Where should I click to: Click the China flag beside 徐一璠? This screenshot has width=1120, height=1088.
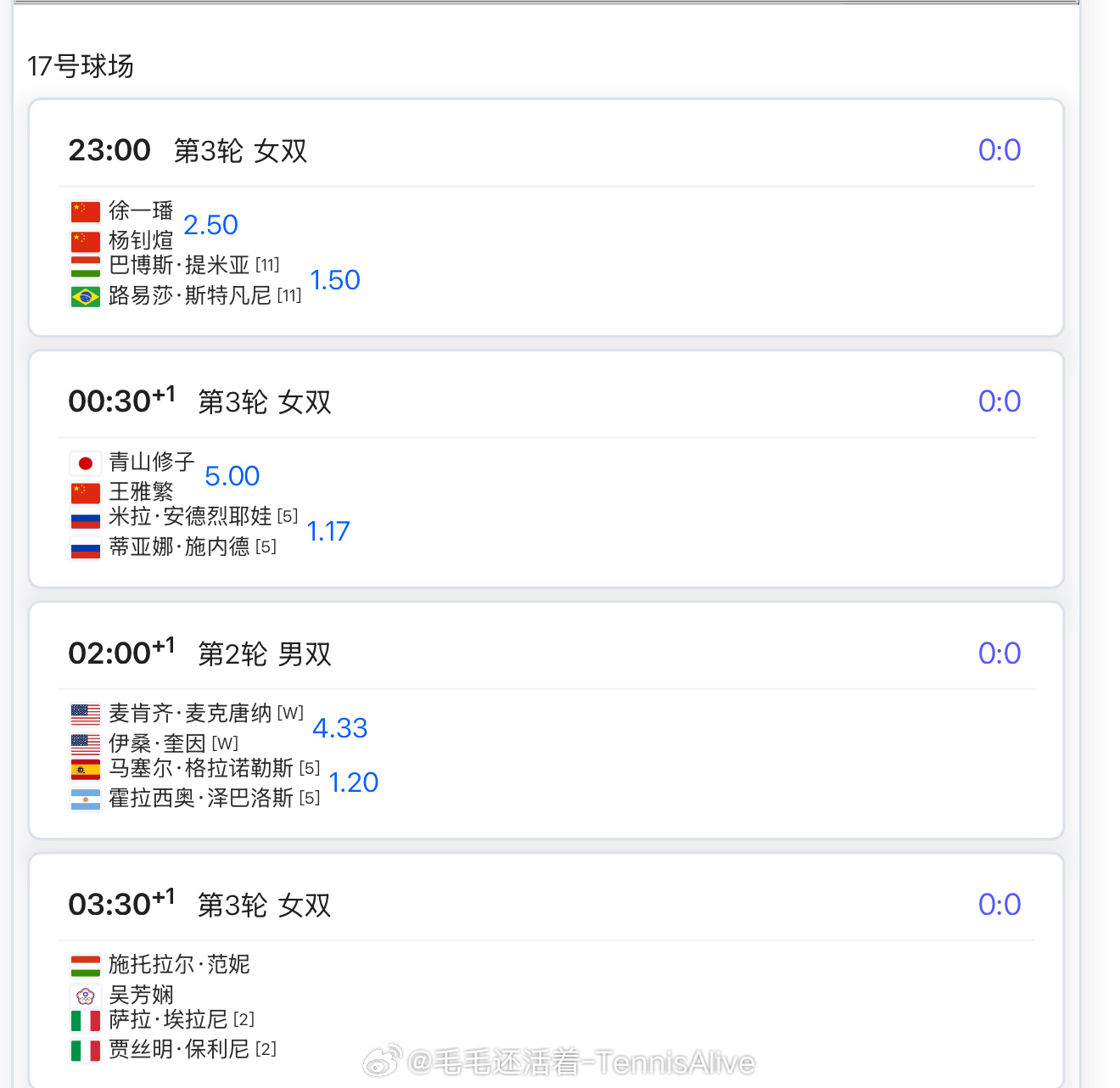pos(85,211)
